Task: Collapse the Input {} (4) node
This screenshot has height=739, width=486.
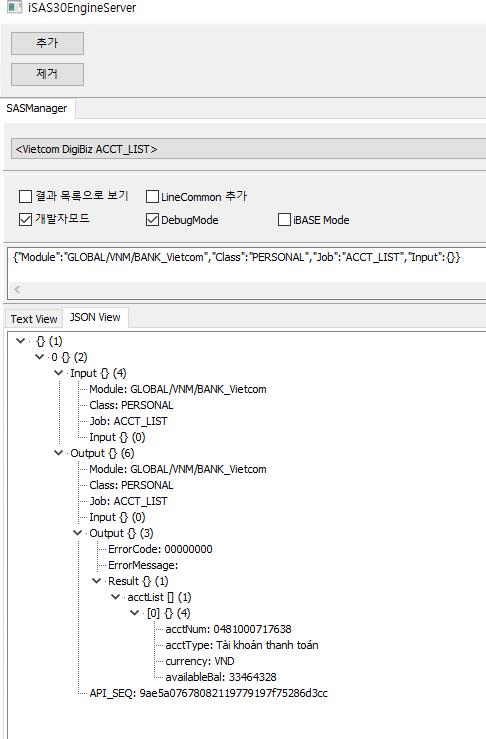Action: [x=58, y=373]
